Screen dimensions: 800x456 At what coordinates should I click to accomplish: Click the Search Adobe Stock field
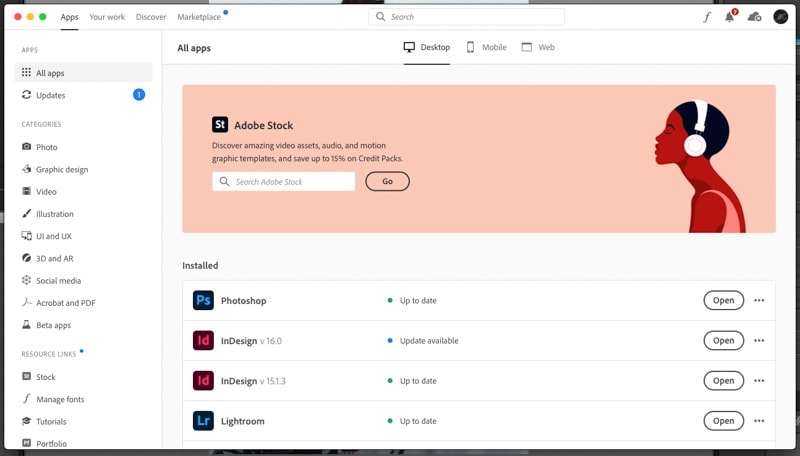pos(284,182)
